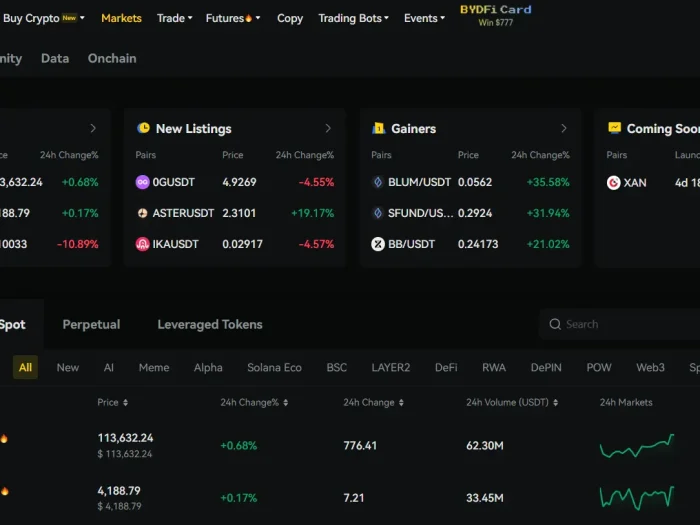This screenshot has width=700, height=525.
Task: Click the BYDFi Card promo link
Action: pos(495,14)
